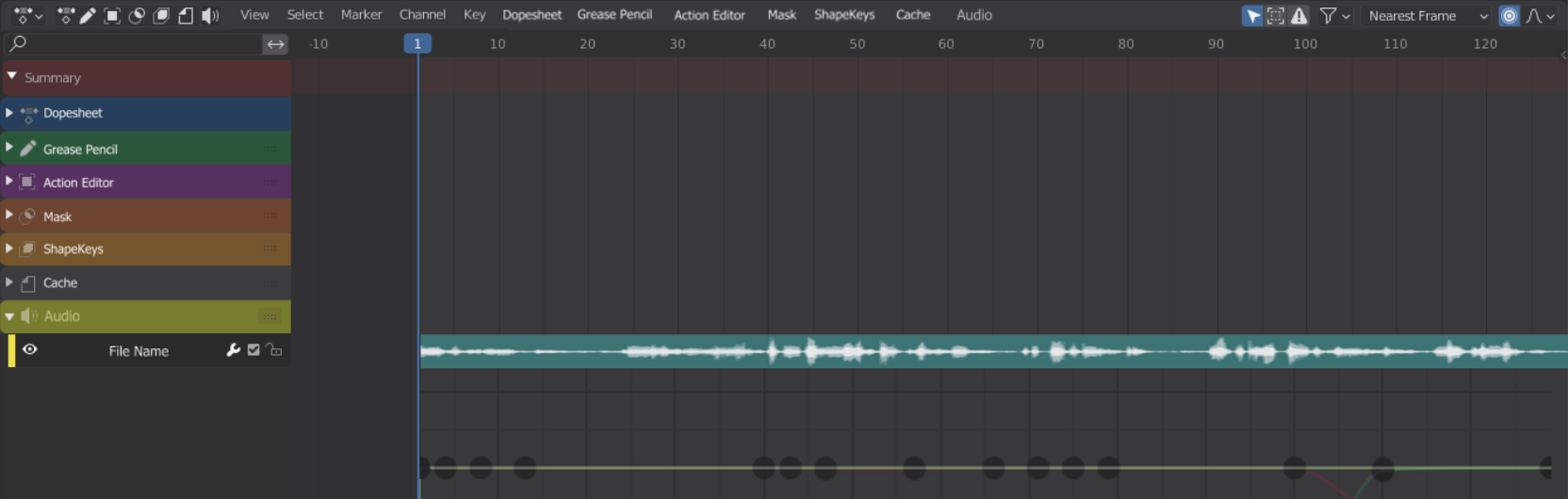
Task: Expand the Mask channel group
Action: [9, 215]
